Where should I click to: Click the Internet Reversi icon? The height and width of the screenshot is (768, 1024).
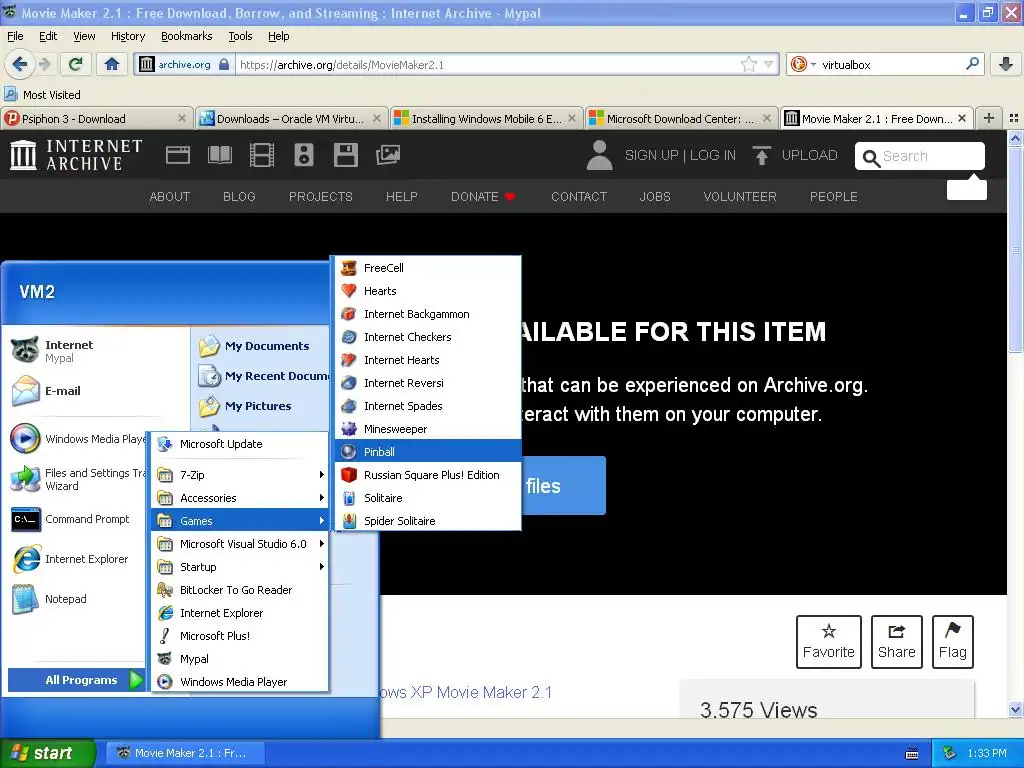349,383
